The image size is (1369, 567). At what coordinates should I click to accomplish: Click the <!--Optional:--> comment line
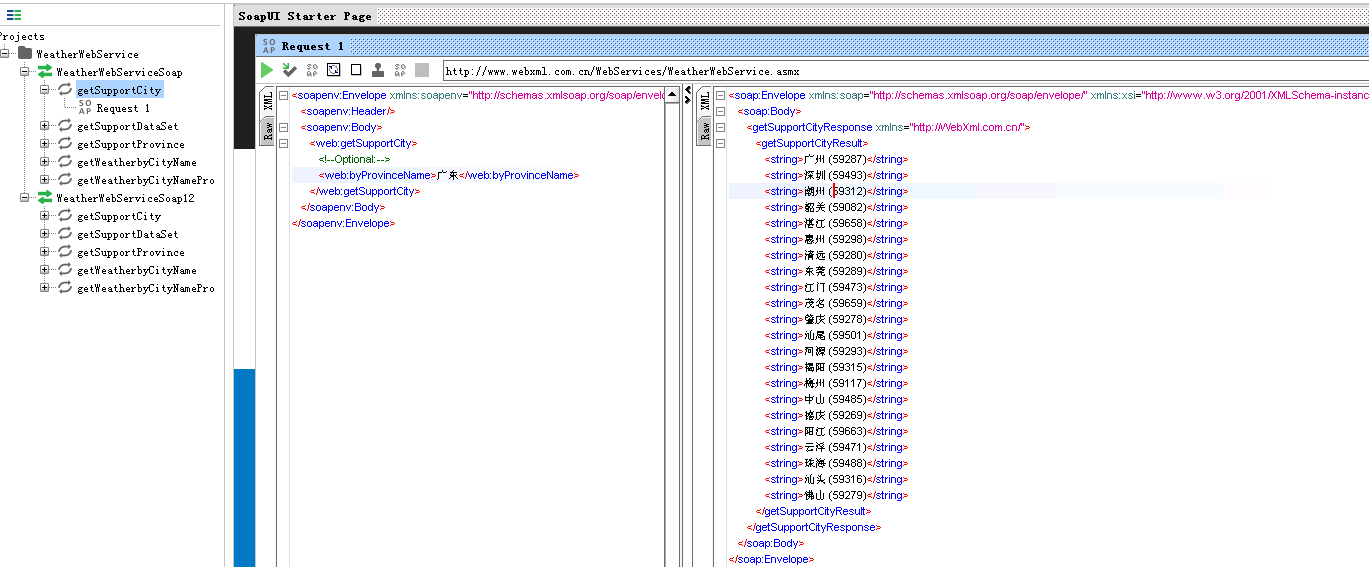tap(355, 159)
